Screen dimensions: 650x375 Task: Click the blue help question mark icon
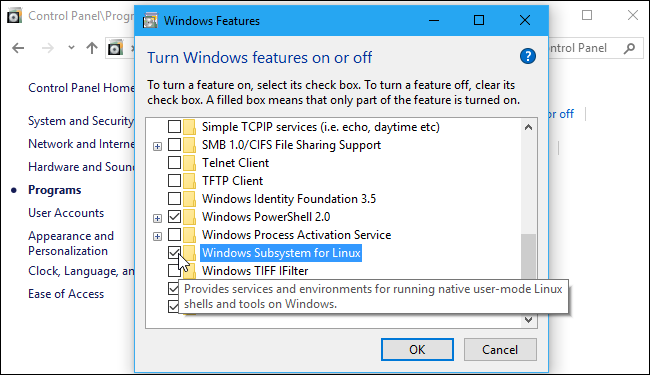[528, 56]
